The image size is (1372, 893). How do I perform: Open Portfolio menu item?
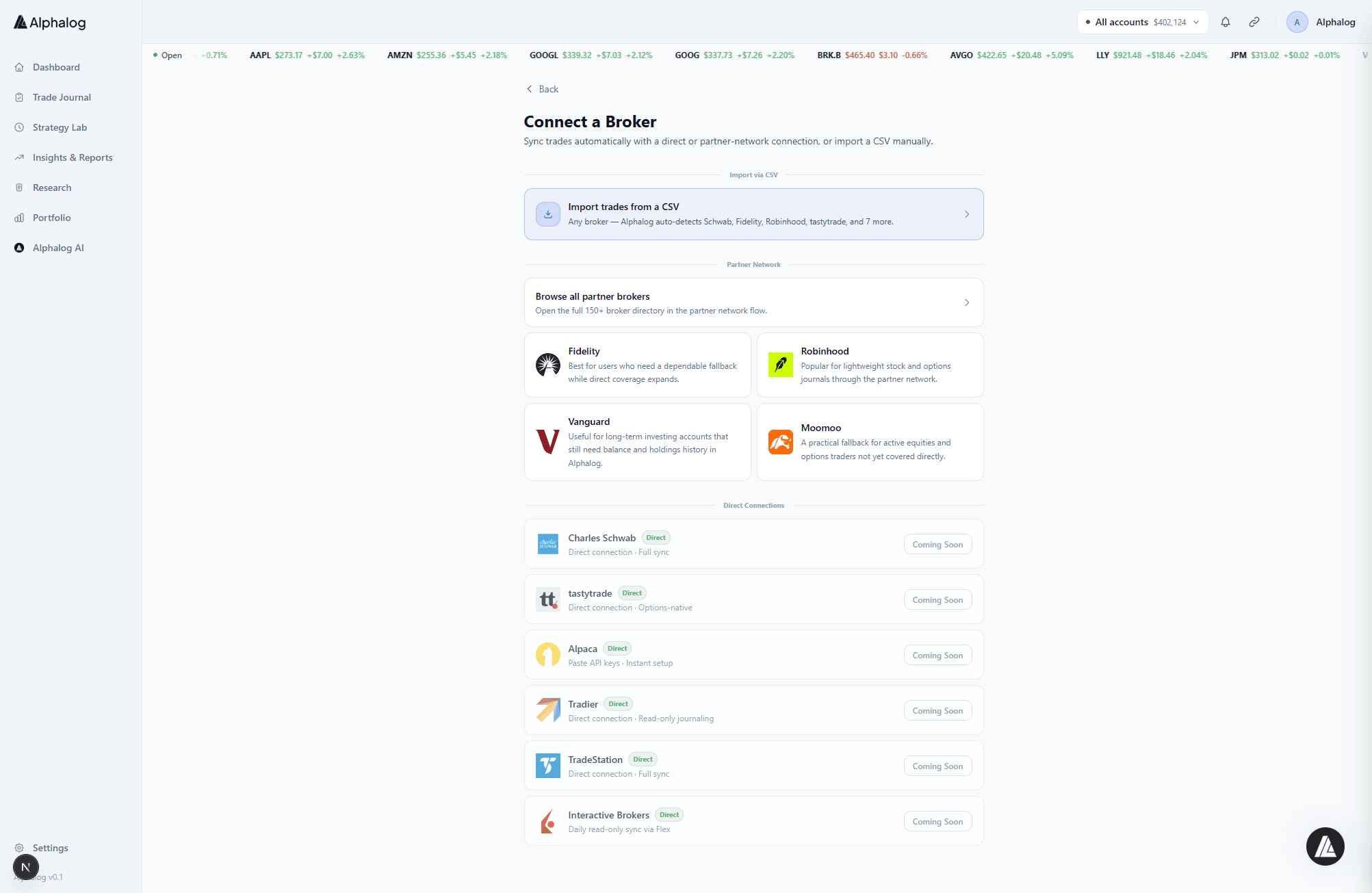click(x=52, y=218)
